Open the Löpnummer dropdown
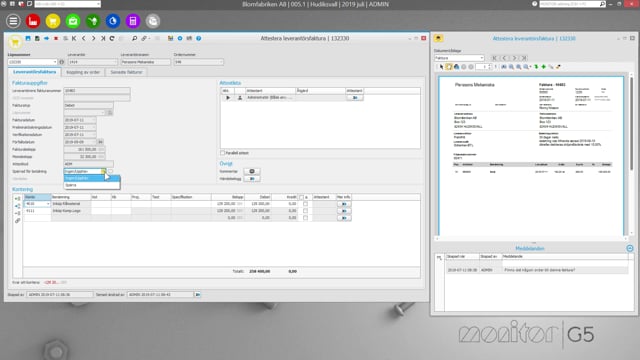This screenshot has width=640, height=360. click(x=55, y=62)
